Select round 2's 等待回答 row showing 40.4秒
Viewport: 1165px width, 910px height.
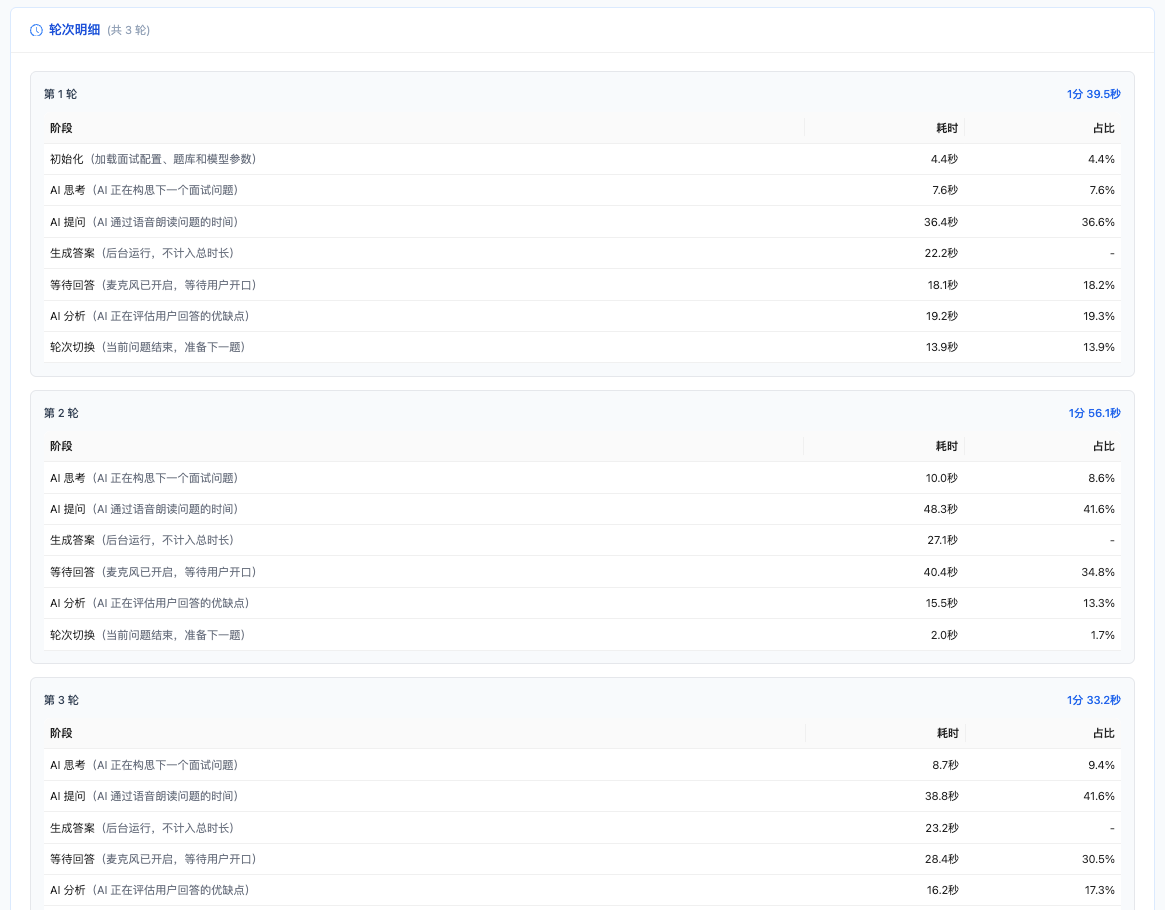coord(153,572)
